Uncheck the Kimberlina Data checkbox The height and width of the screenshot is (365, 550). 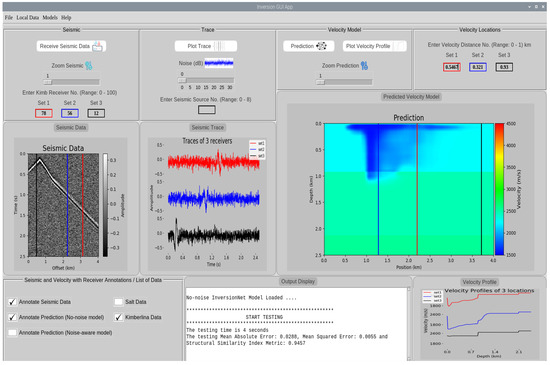[119, 317]
